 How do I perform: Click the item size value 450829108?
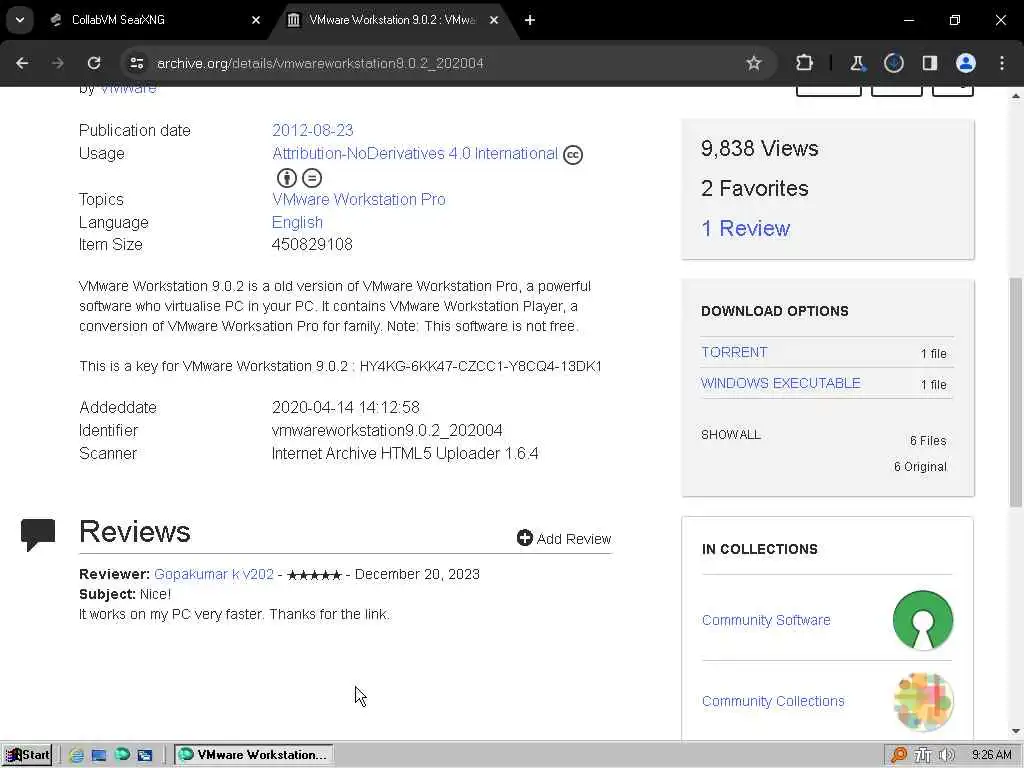coord(312,244)
